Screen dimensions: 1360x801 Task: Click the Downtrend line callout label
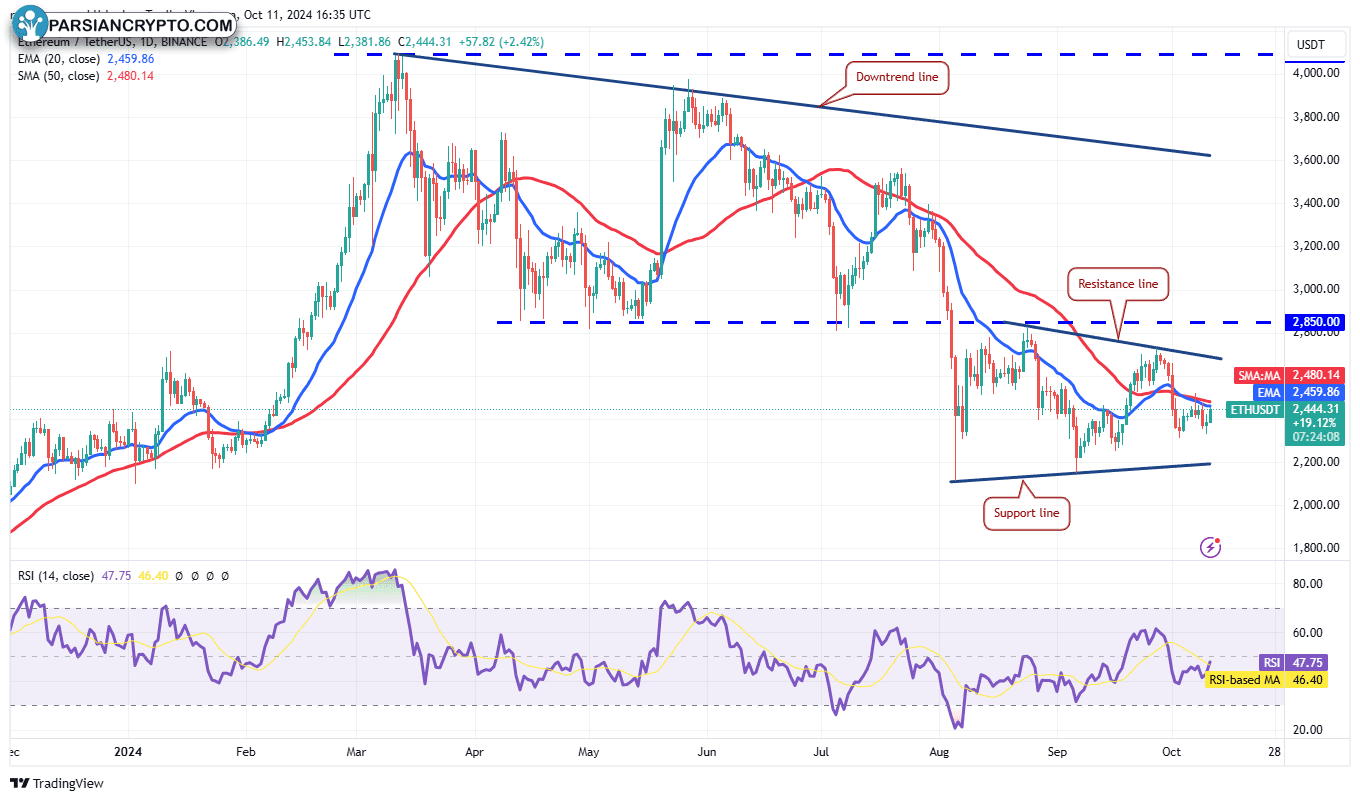(897, 78)
